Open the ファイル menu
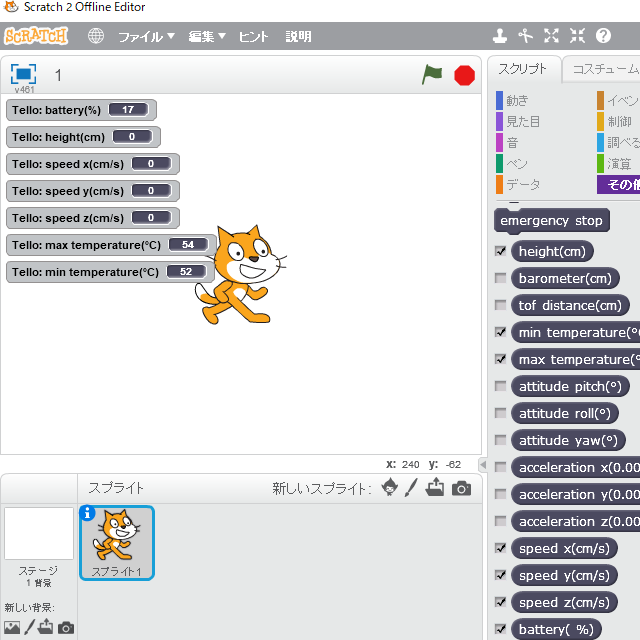 click(146, 37)
